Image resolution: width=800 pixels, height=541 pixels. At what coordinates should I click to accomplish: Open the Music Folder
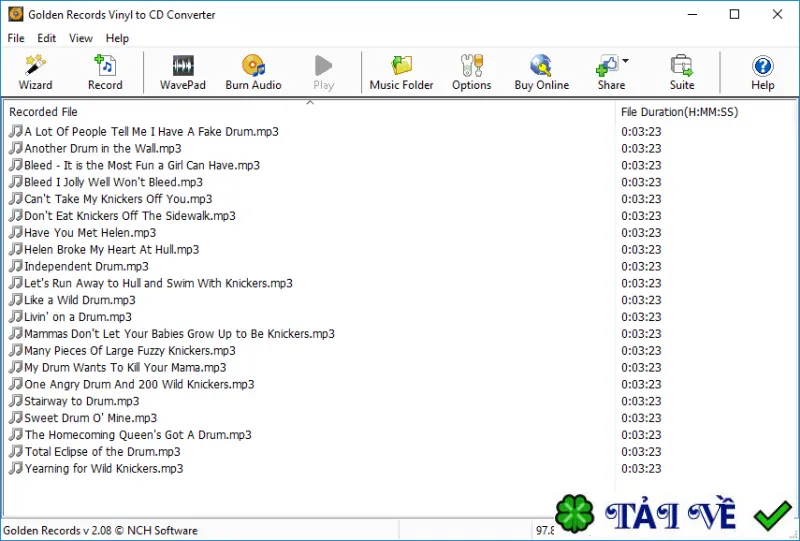(402, 72)
